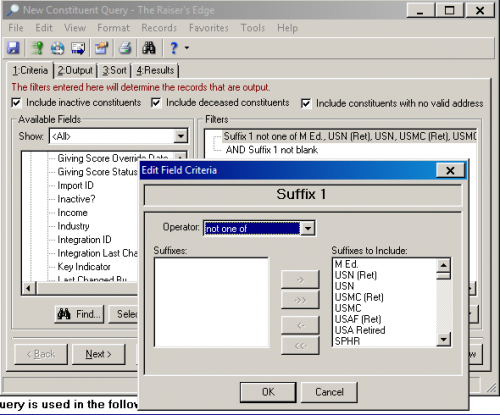
Task: Click the add to Favorites toolbar icon
Action: (102, 48)
